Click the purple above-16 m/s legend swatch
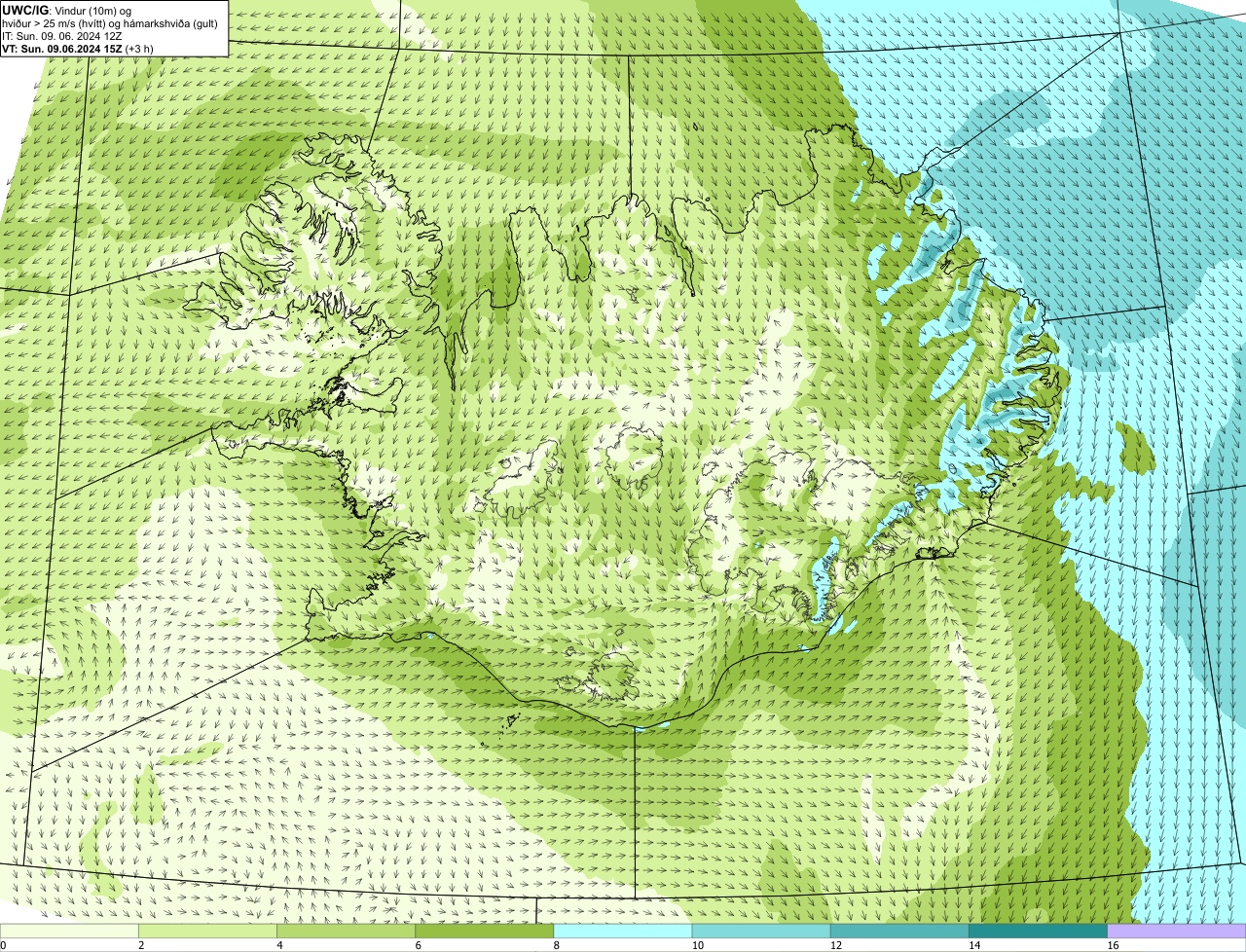1246x952 pixels. click(1177, 932)
